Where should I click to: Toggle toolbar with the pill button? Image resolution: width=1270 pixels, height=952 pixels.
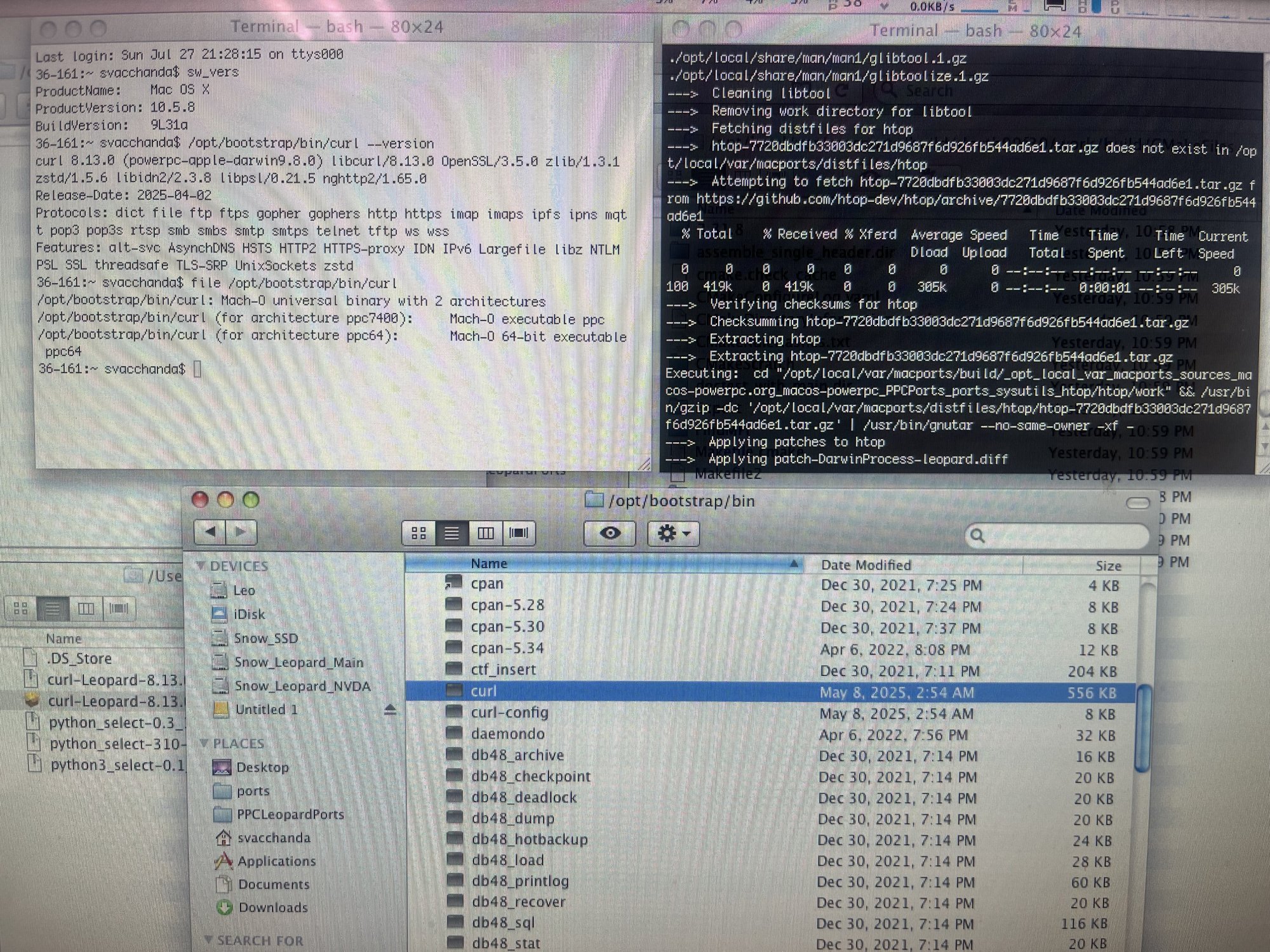click(x=1137, y=503)
